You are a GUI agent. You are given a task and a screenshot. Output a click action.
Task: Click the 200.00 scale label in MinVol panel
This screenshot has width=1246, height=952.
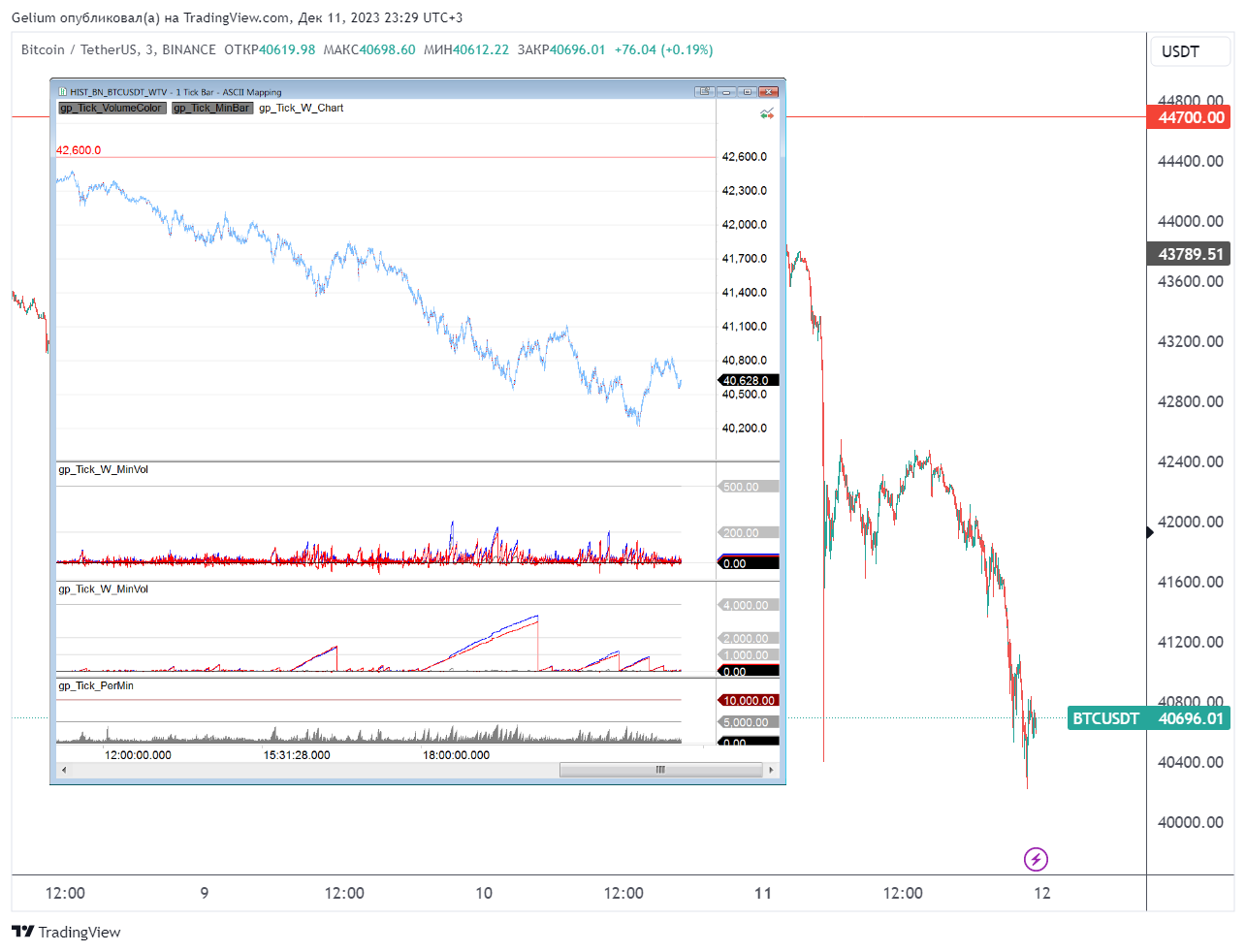(x=748, y=532)
